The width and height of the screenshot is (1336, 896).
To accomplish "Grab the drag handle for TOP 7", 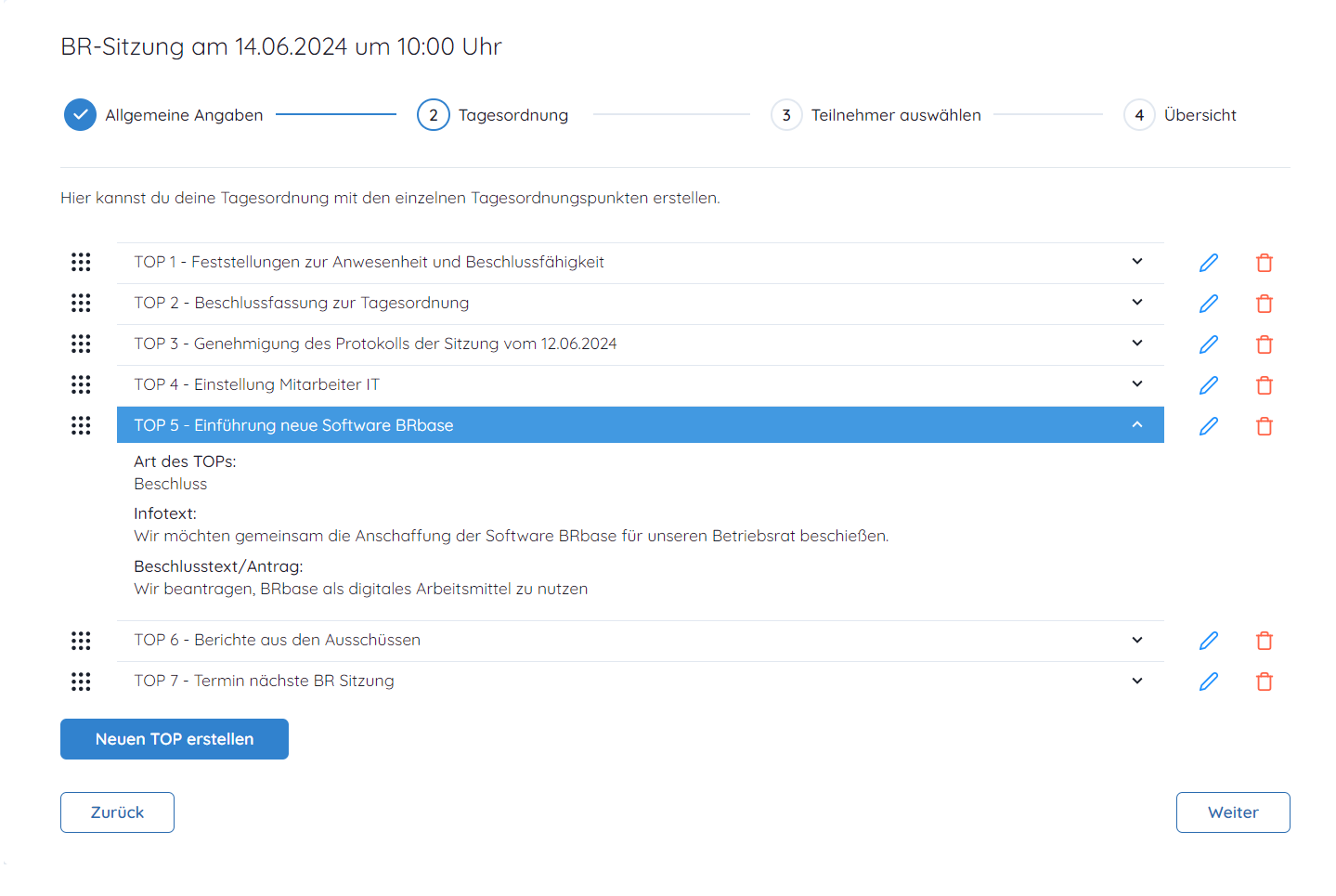I will click(x=81, y=682).
